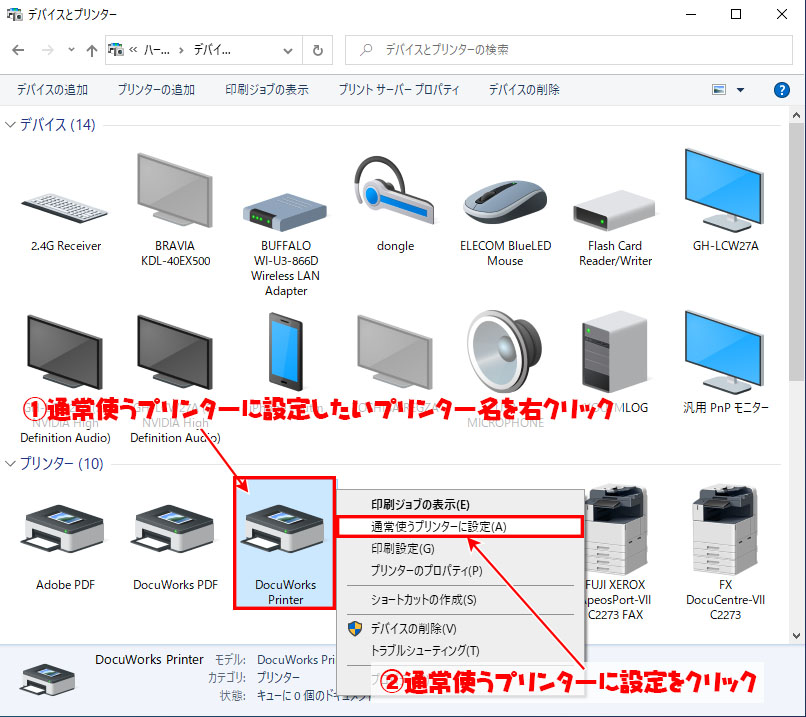Select the server tower device icon
This screenshot has height=717, width=806.
(614, 351)
